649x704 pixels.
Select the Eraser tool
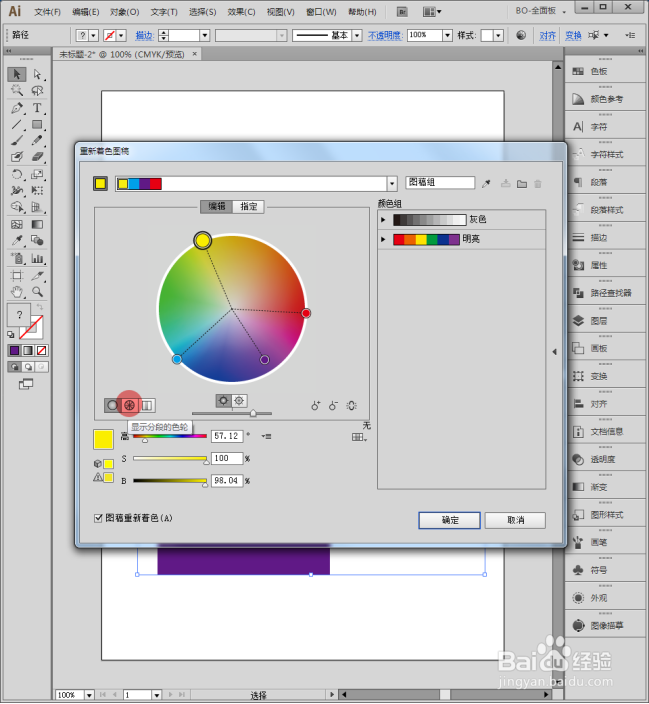37,157
